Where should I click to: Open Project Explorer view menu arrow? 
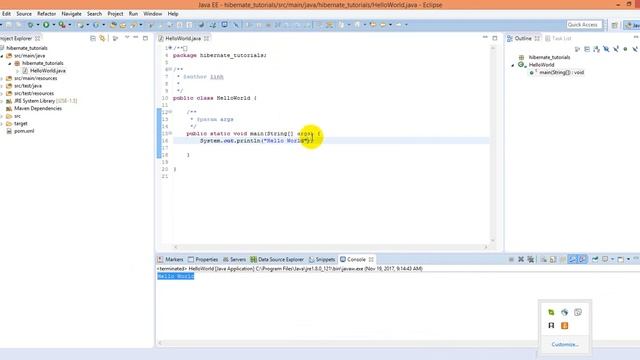(127, 38)
